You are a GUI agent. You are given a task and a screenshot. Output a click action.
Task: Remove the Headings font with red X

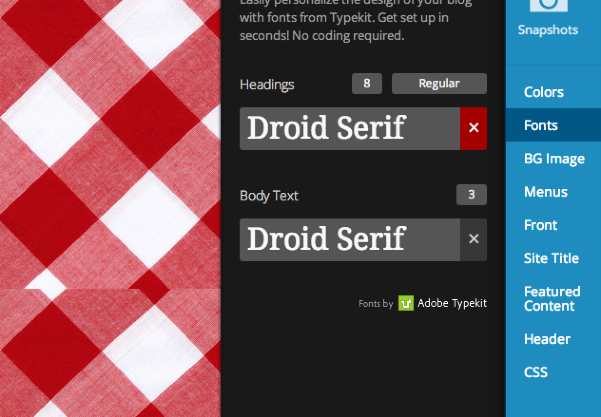tap(473, 128)
